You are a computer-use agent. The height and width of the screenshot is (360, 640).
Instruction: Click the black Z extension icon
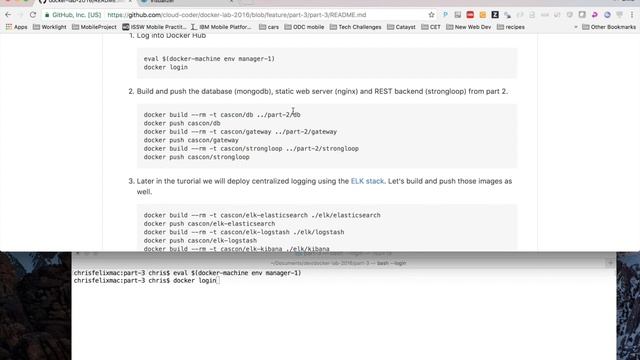(x=495, y=15)
